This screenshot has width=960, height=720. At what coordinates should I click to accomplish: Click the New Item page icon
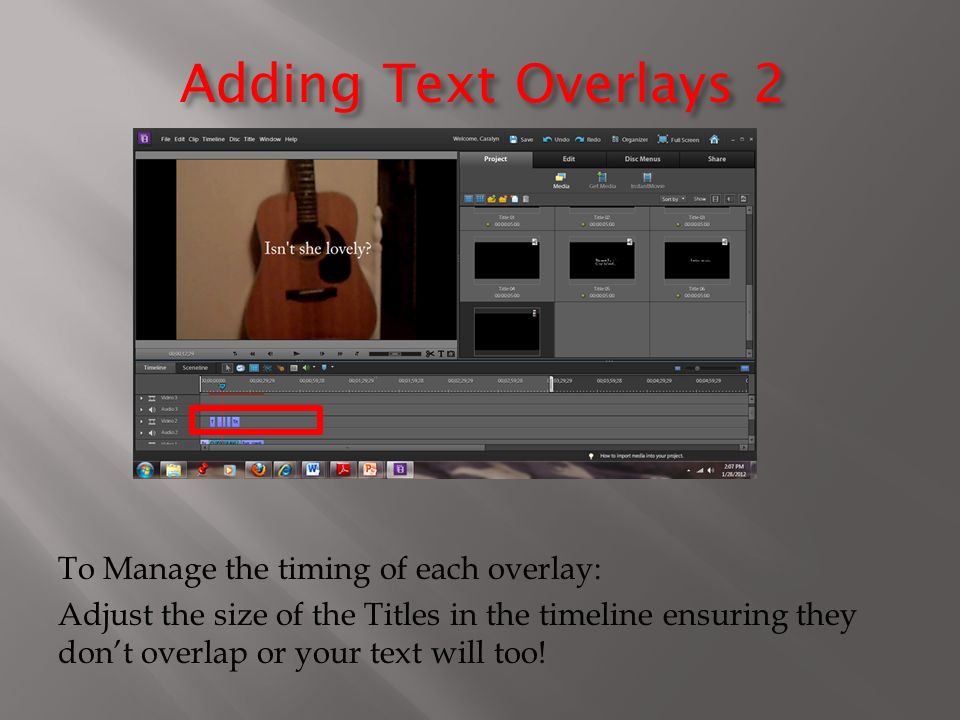[515, 199]
